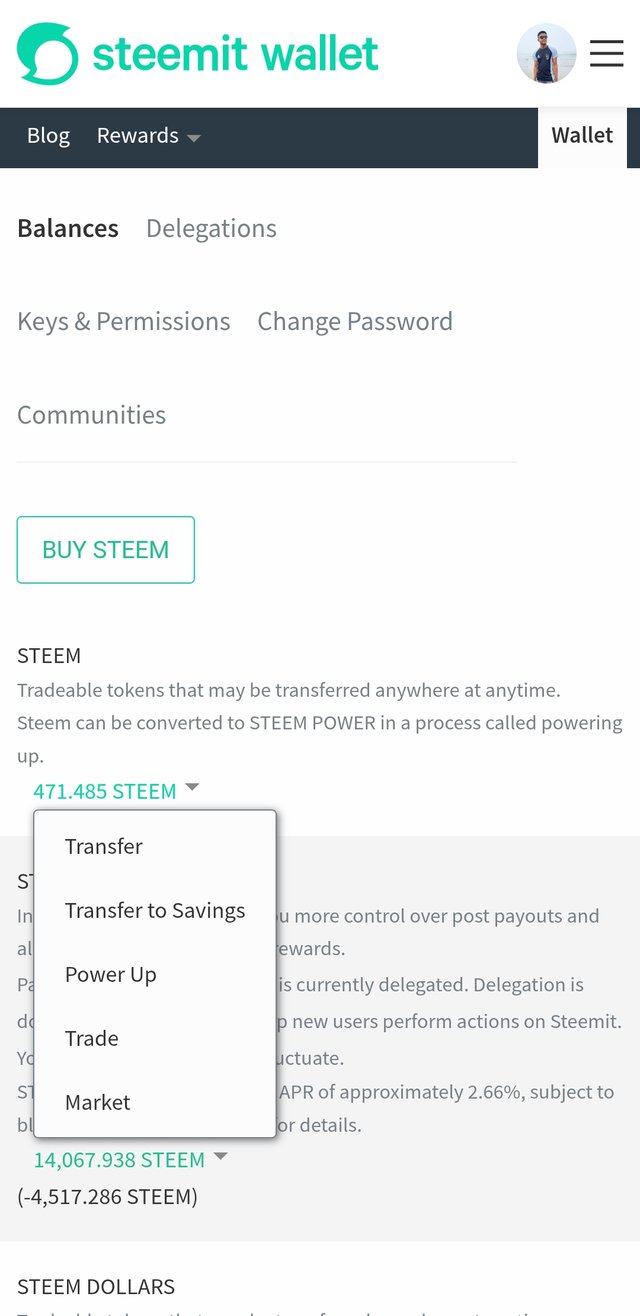
Task: Open Market from the STEEM menu
Action: tap(98, 1102)
